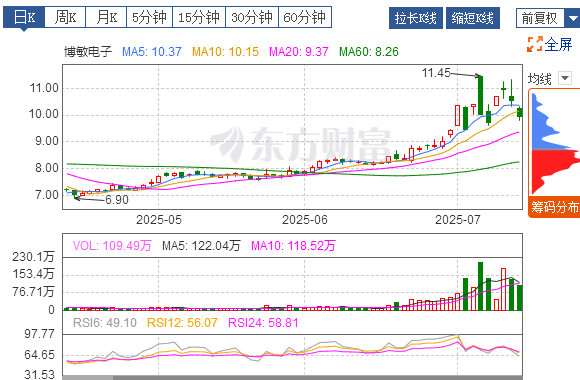Click the 2025-05 date axis label

point(159,220)
